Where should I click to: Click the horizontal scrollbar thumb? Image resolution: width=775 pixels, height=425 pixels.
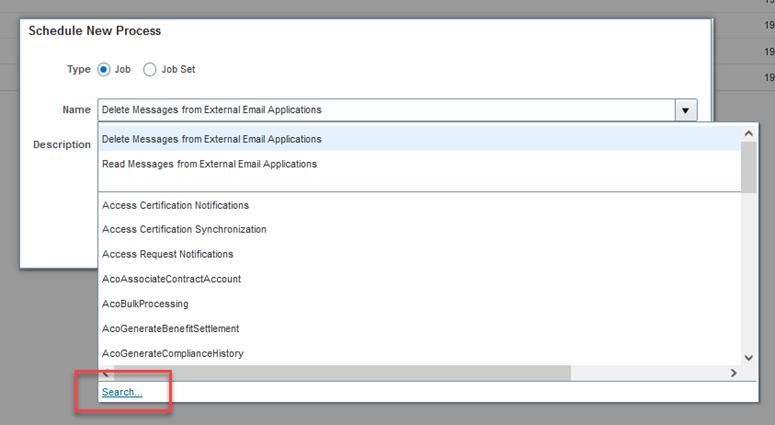(342, 373)
